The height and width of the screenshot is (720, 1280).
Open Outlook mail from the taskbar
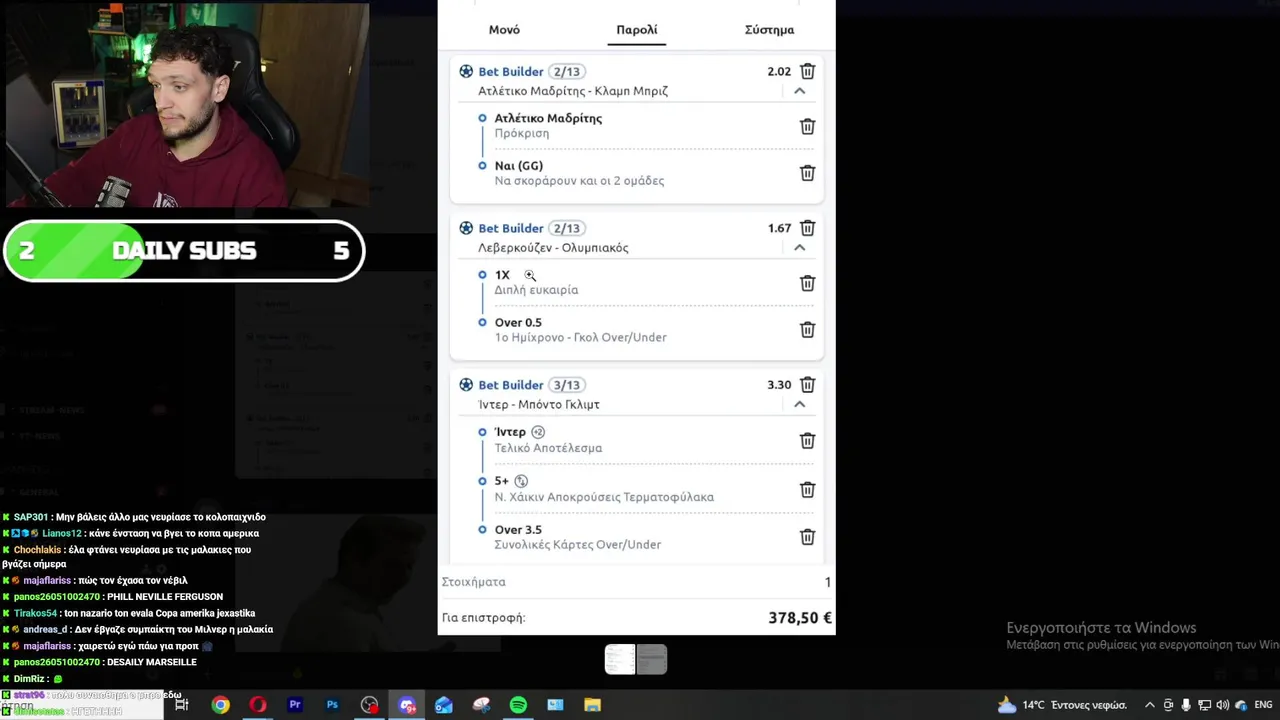[x=444, y=705]
